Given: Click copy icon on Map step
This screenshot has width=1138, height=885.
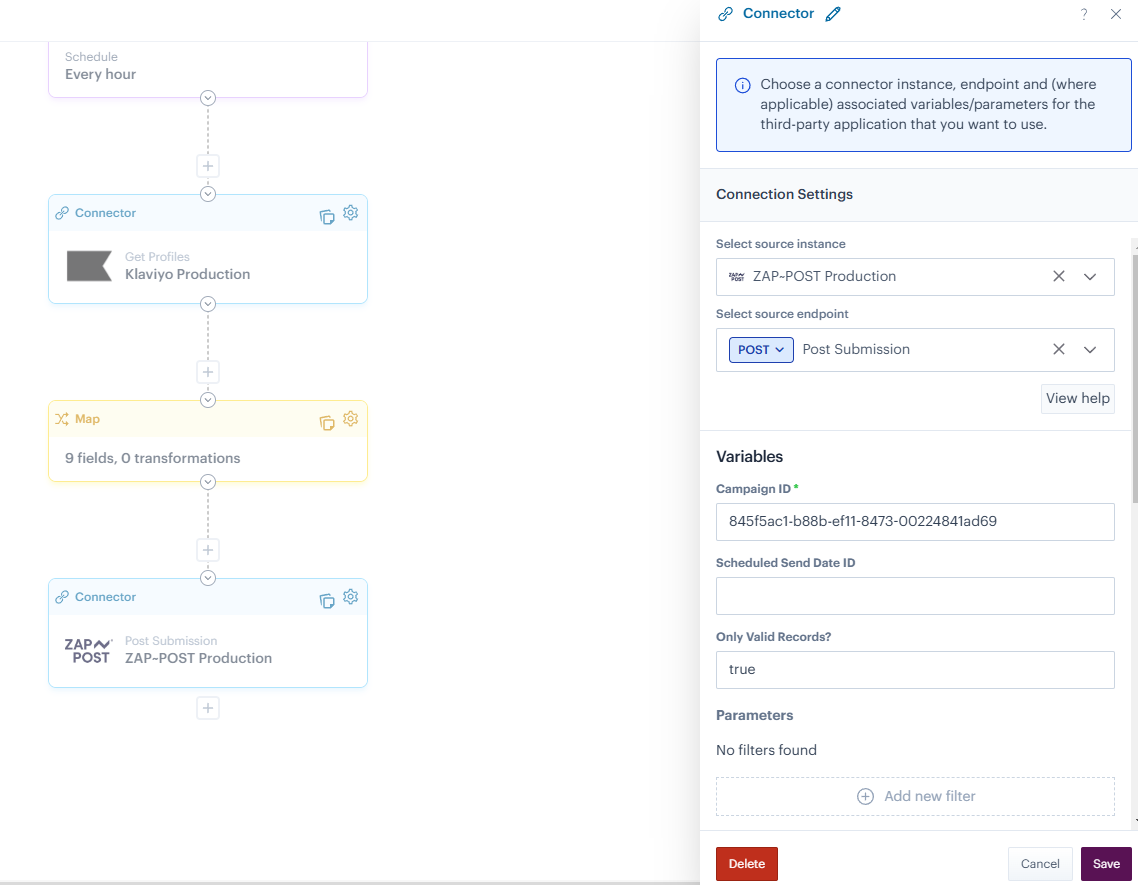Looking at the screenshot, I should coord(327,421).
